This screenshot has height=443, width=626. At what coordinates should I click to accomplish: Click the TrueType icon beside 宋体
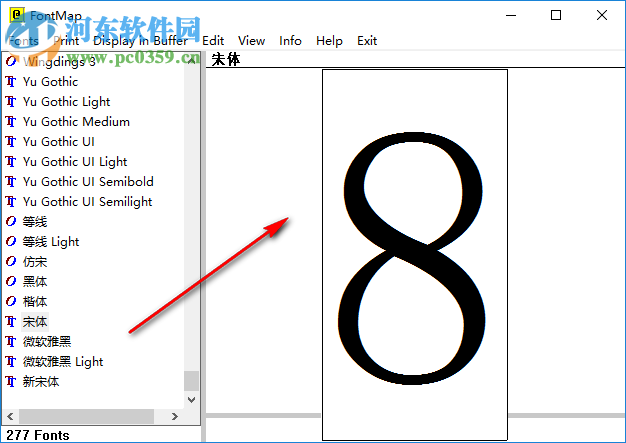coord(11,321)
